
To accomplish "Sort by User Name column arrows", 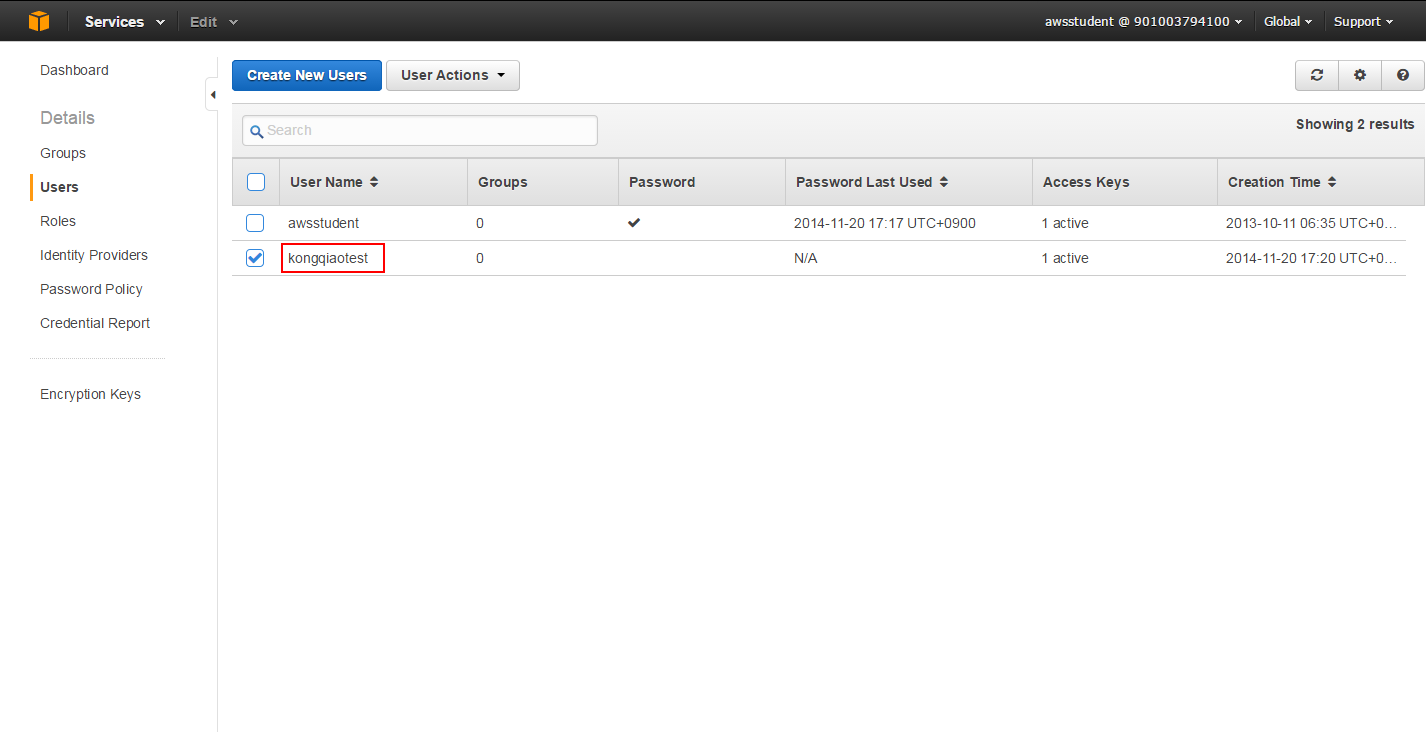I will 374,182.
